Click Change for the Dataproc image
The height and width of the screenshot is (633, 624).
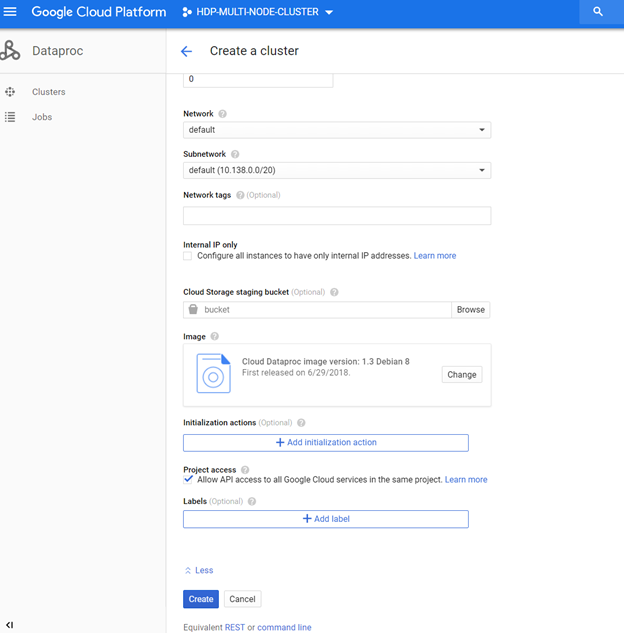pyautogui.click(x=462, y=375)
